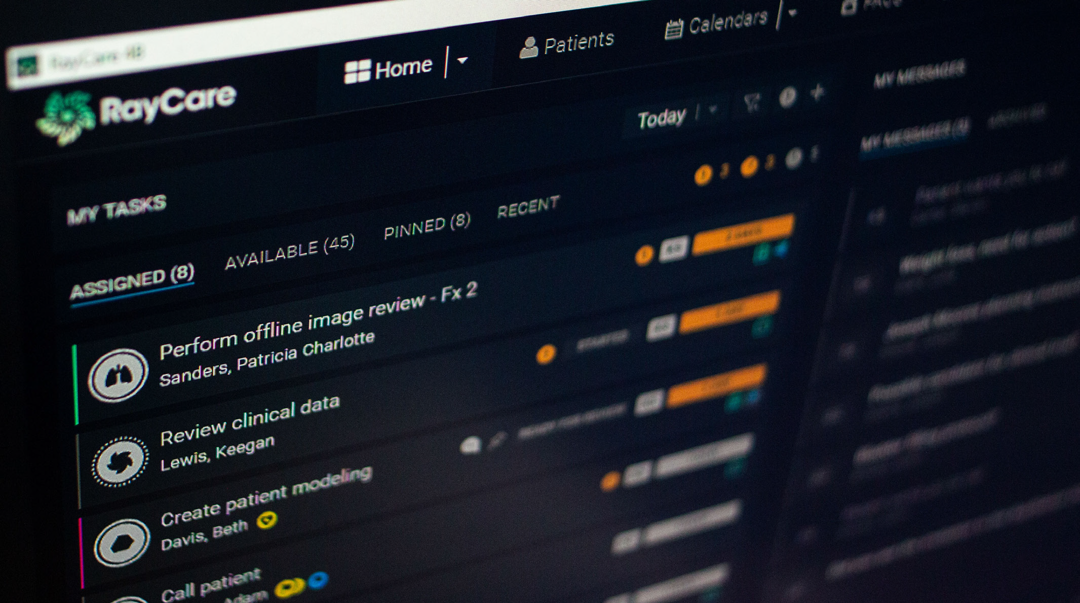Click the Create patient modeling task icon
Screen dimensions: 1080x603
coord(122,543)
